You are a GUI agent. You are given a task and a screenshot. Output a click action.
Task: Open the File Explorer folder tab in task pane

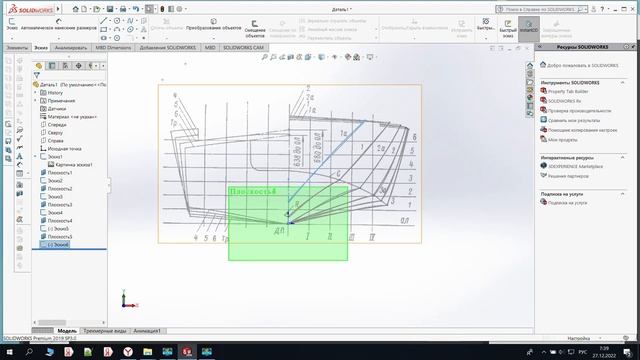530,82
